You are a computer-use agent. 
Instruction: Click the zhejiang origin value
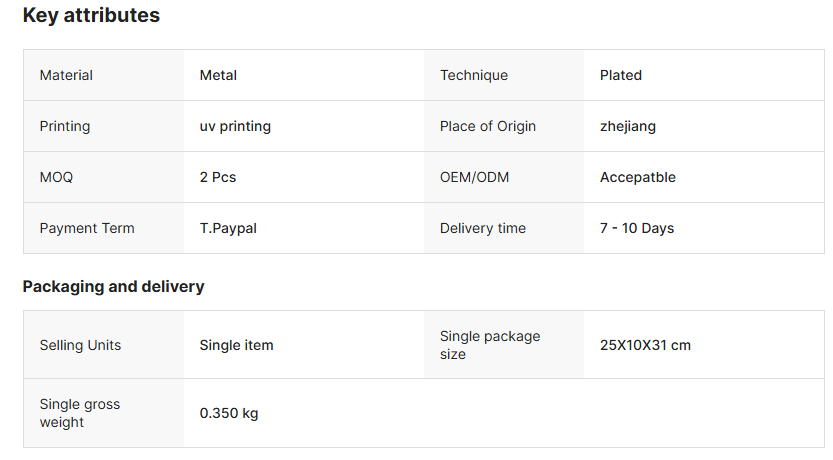click(x=628, y=126)
